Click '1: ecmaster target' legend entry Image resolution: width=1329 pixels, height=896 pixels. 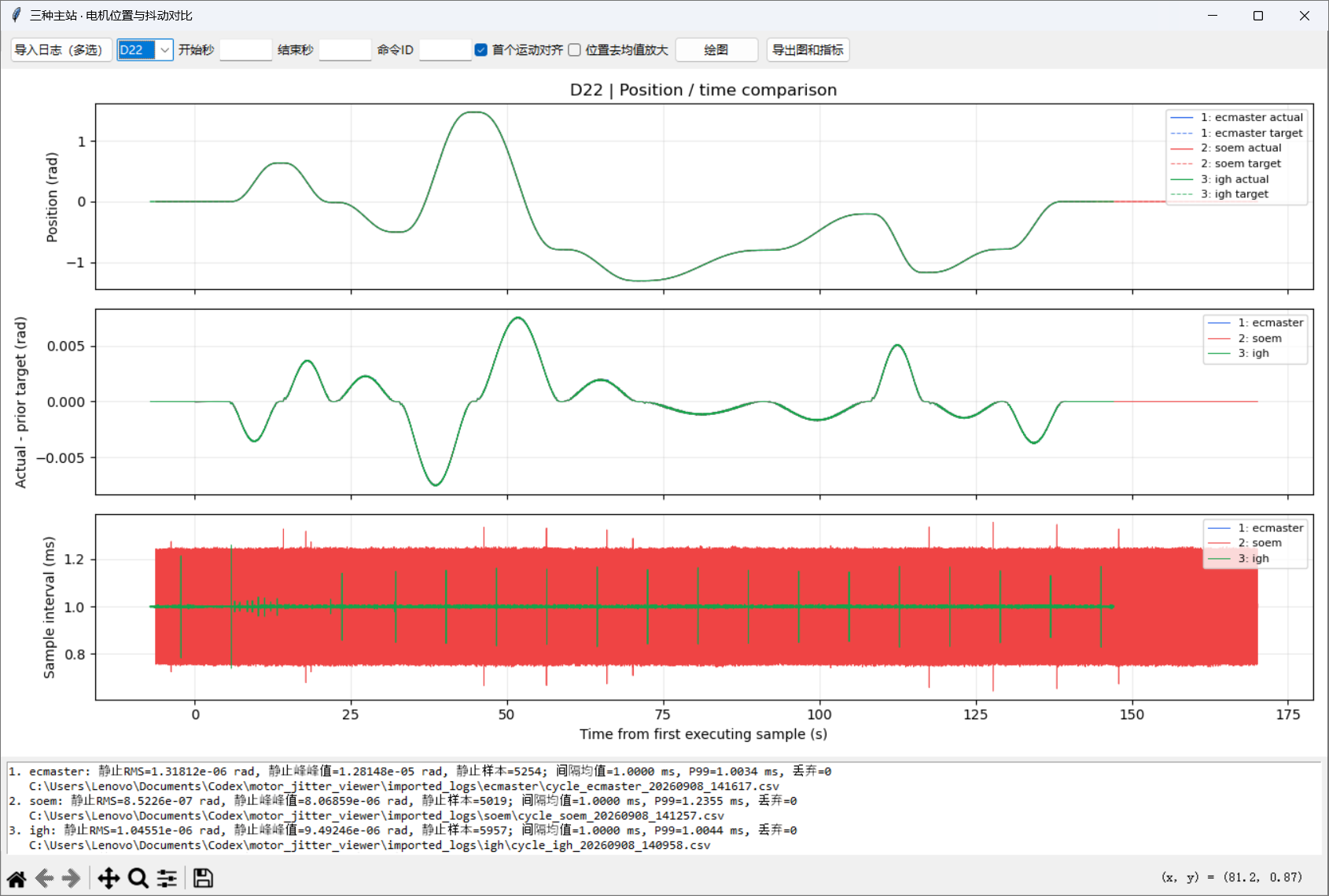click(1236, 133)
